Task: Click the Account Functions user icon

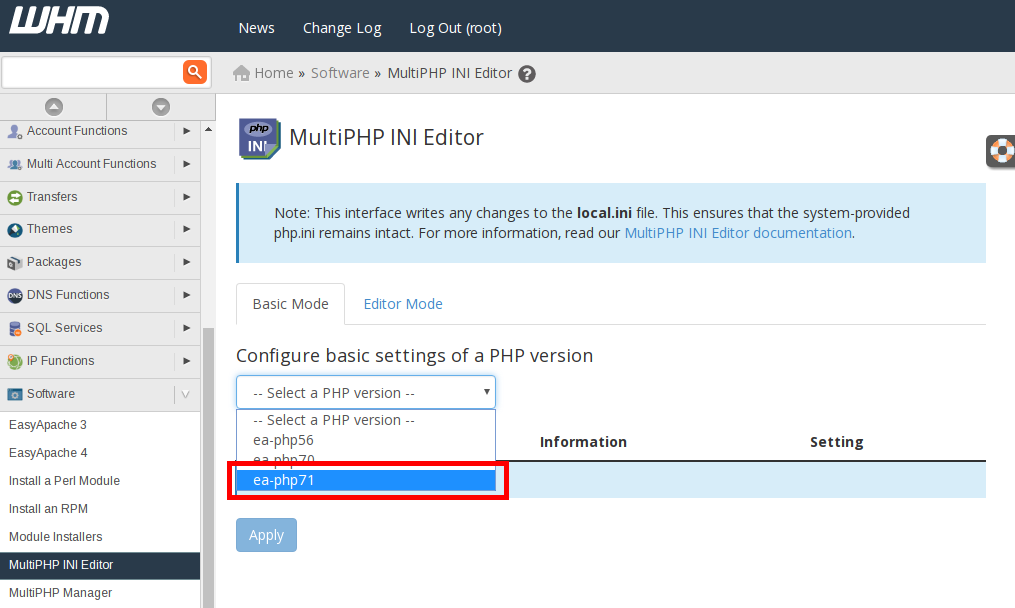Action: [14, 131]
